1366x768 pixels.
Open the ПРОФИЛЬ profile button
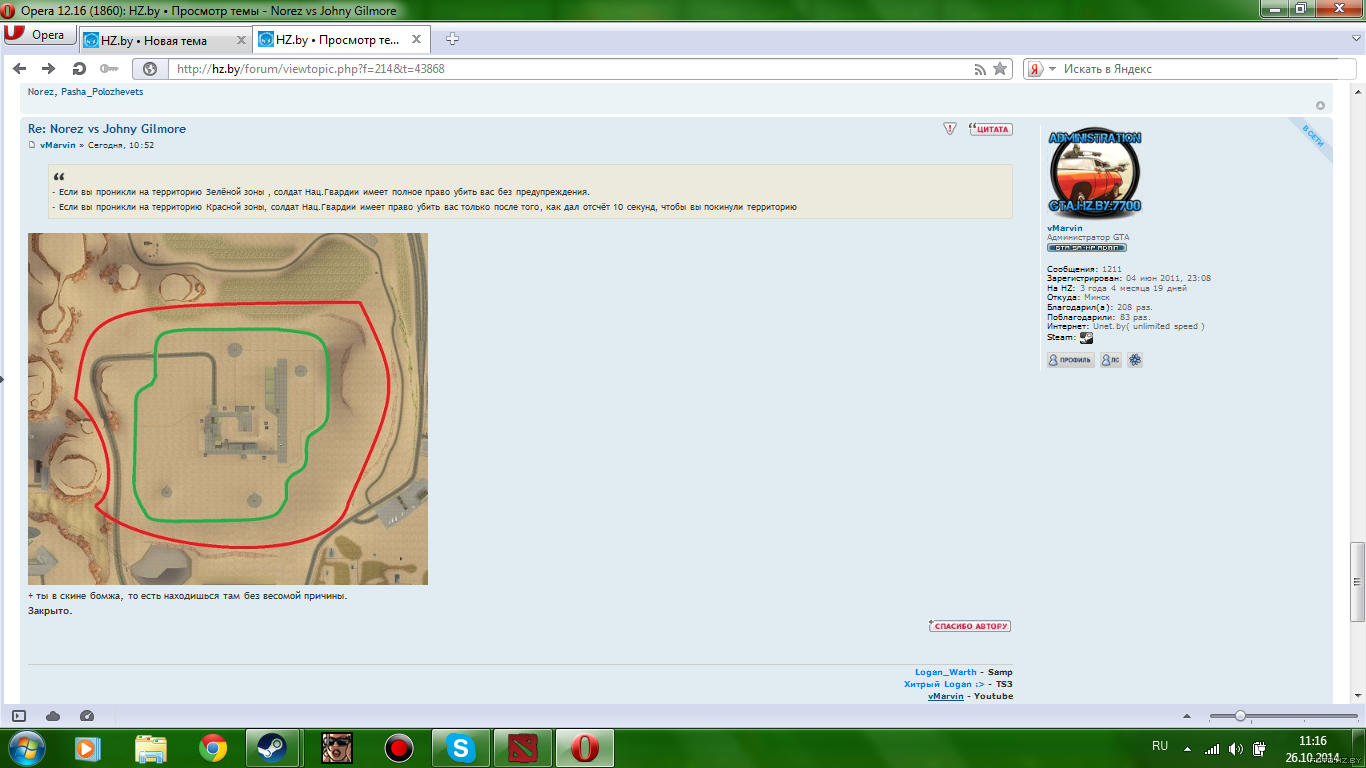(x=1071, y=360)
